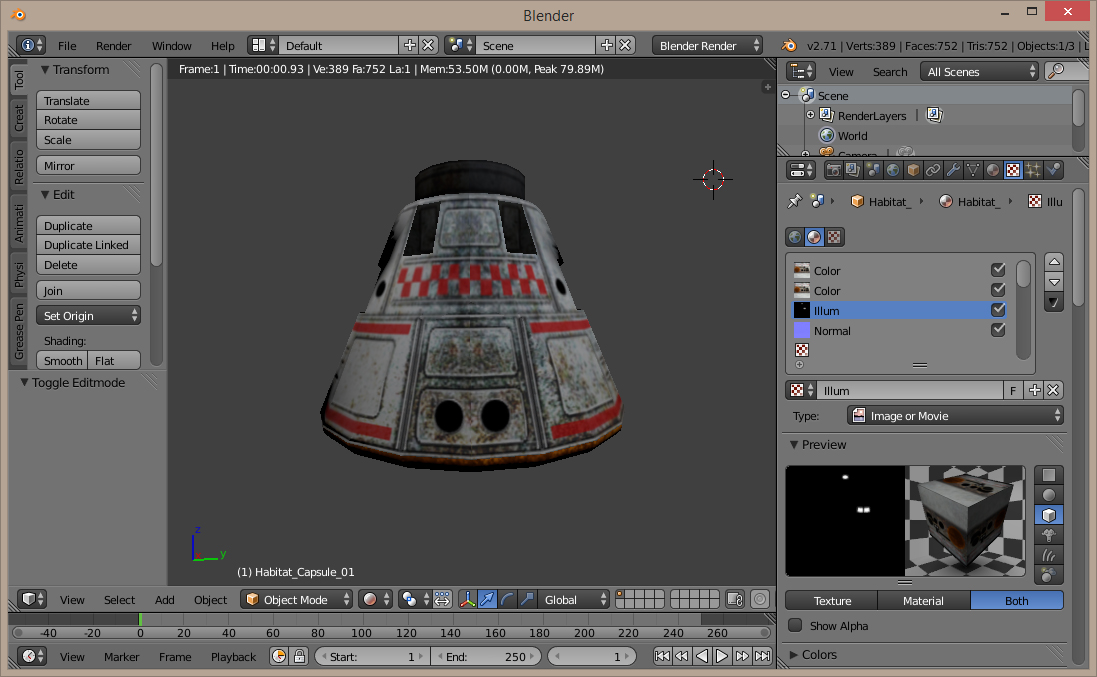Uncheck the Normal texture slot
This screenshot has width=1097, height=677.
[x=997, y=330]
